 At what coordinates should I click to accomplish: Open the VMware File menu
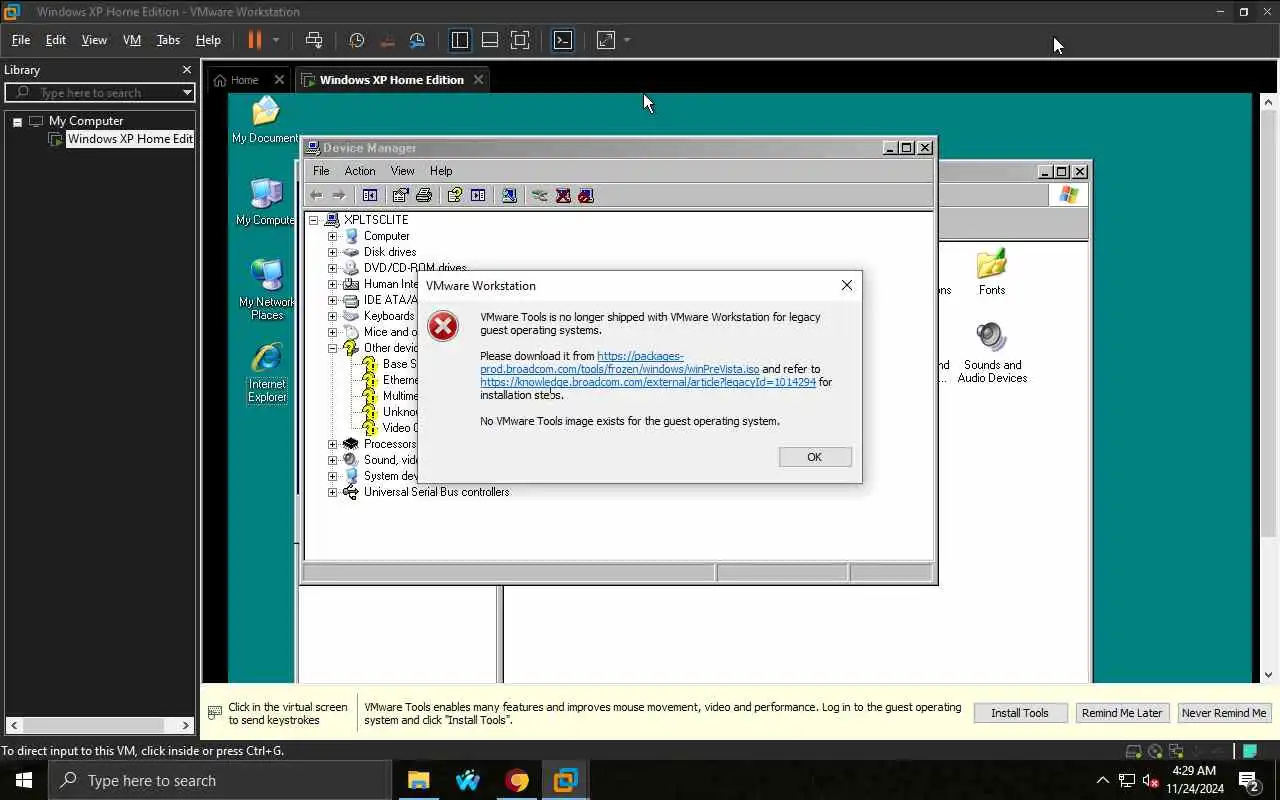20,40
